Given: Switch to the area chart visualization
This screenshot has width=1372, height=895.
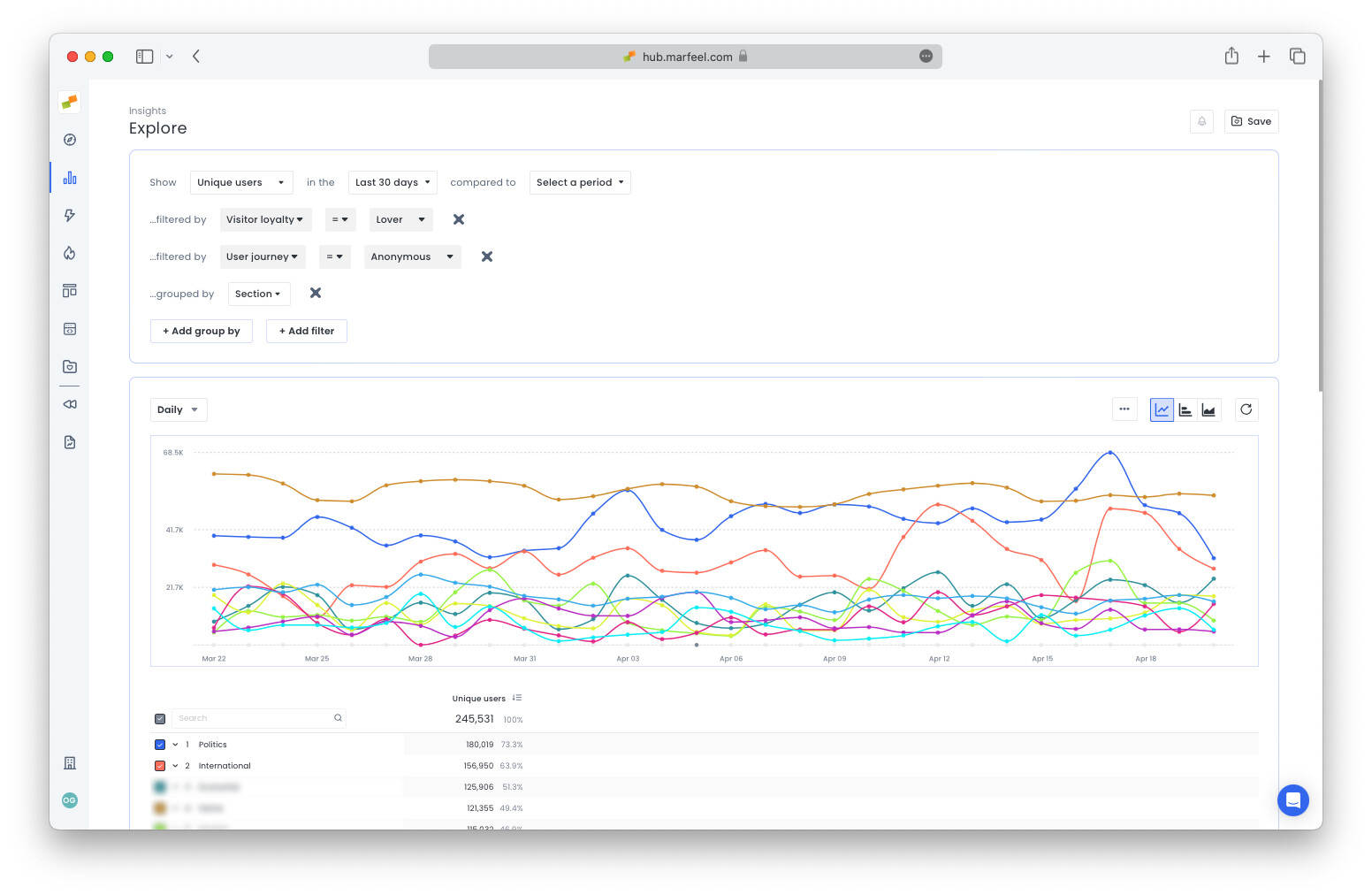Looking at the screenshot, I should click(x=1209, y=409).
